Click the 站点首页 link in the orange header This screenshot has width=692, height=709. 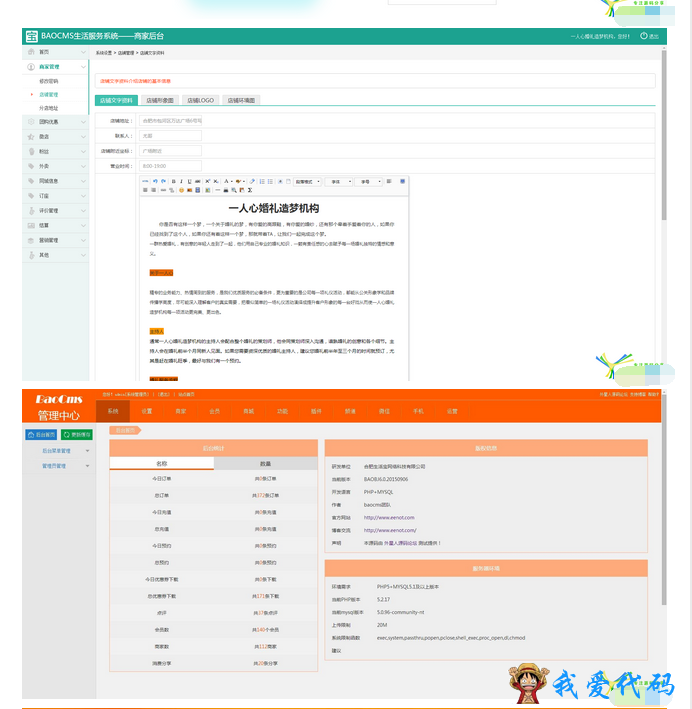click(x=186, y=394)
